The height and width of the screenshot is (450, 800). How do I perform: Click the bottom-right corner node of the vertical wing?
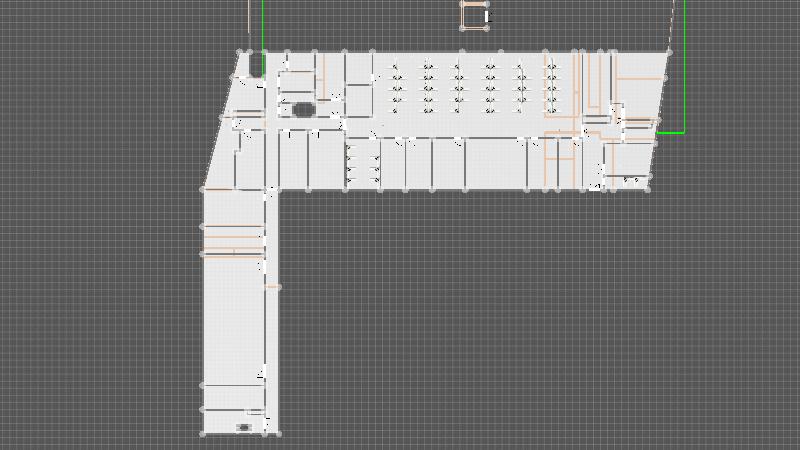[279, 434]
